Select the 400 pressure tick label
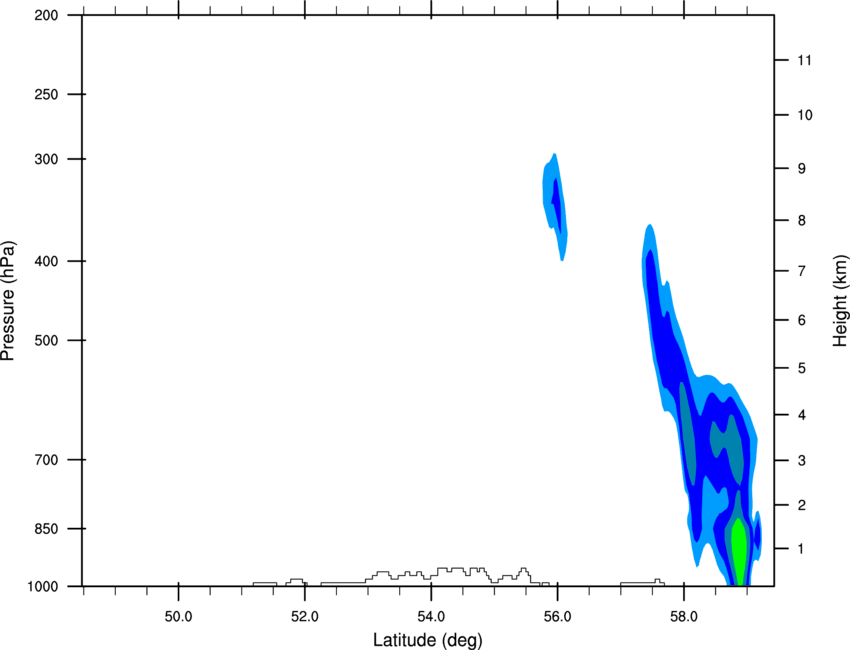This screenshot has width=850, height=650. [46, 261]
